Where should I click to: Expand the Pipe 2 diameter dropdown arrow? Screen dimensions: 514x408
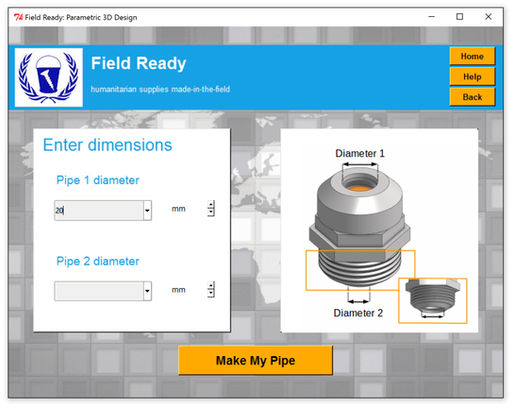pyautogui.click(x=147, y=291)
